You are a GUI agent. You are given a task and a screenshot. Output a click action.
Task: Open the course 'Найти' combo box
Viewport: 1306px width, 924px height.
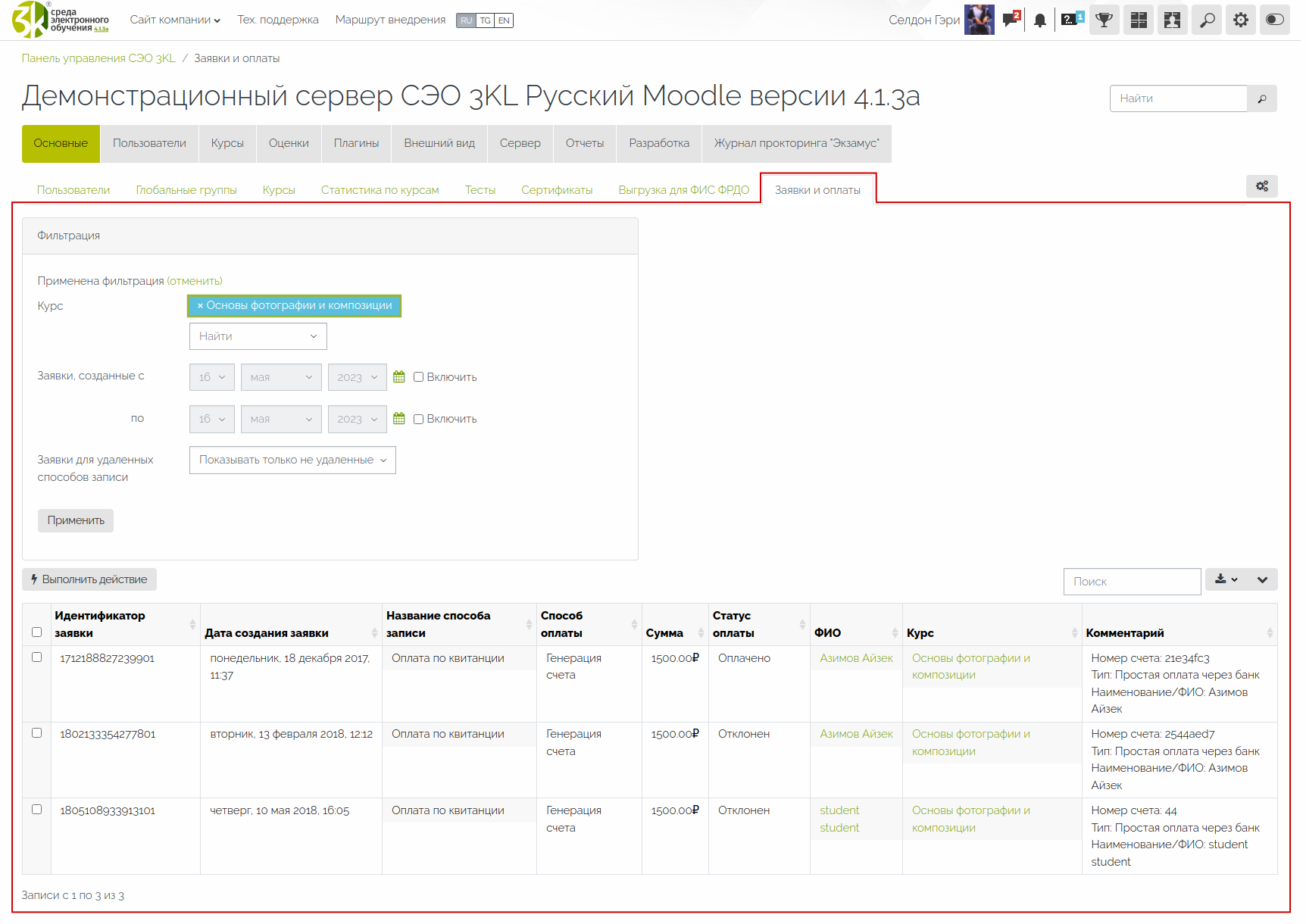pyautogui.click(x=258, y=336)
